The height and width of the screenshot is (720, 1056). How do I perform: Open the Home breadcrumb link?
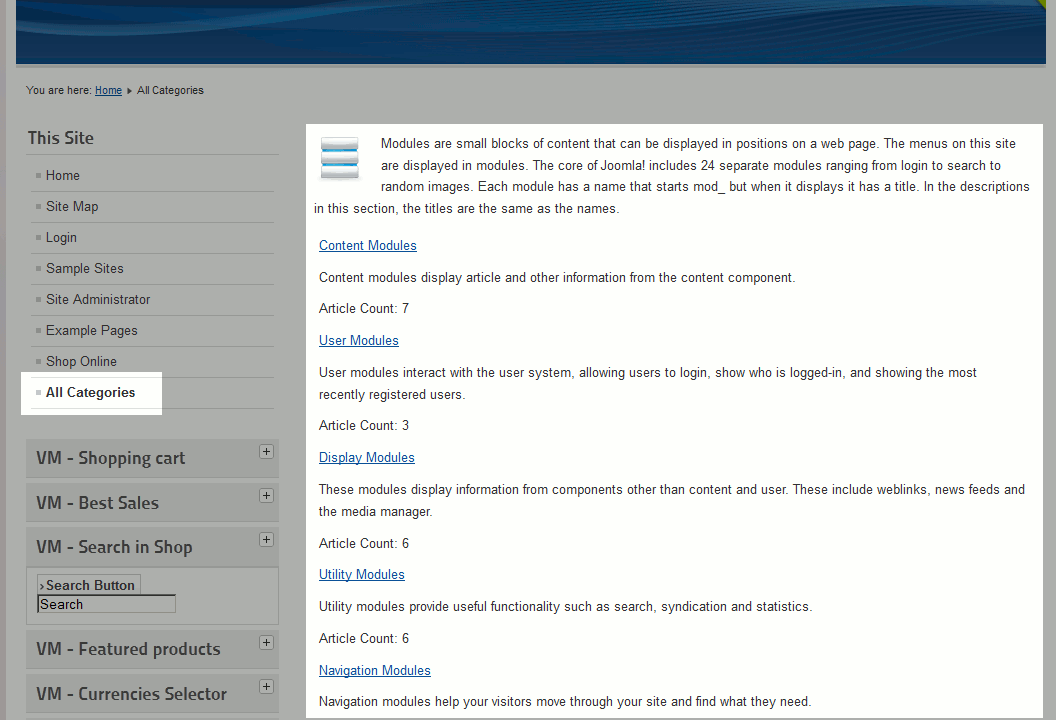click(108, 90)
